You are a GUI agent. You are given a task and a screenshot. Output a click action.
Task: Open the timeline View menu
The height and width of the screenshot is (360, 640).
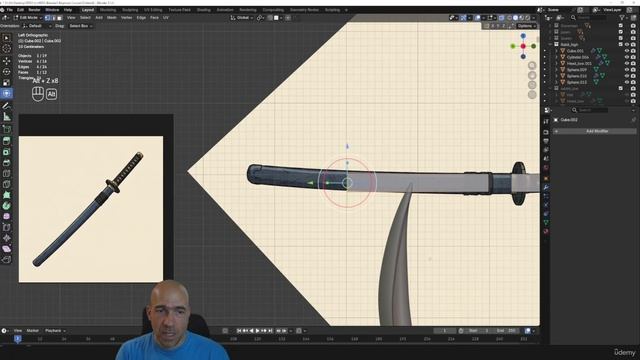point(18,331)
